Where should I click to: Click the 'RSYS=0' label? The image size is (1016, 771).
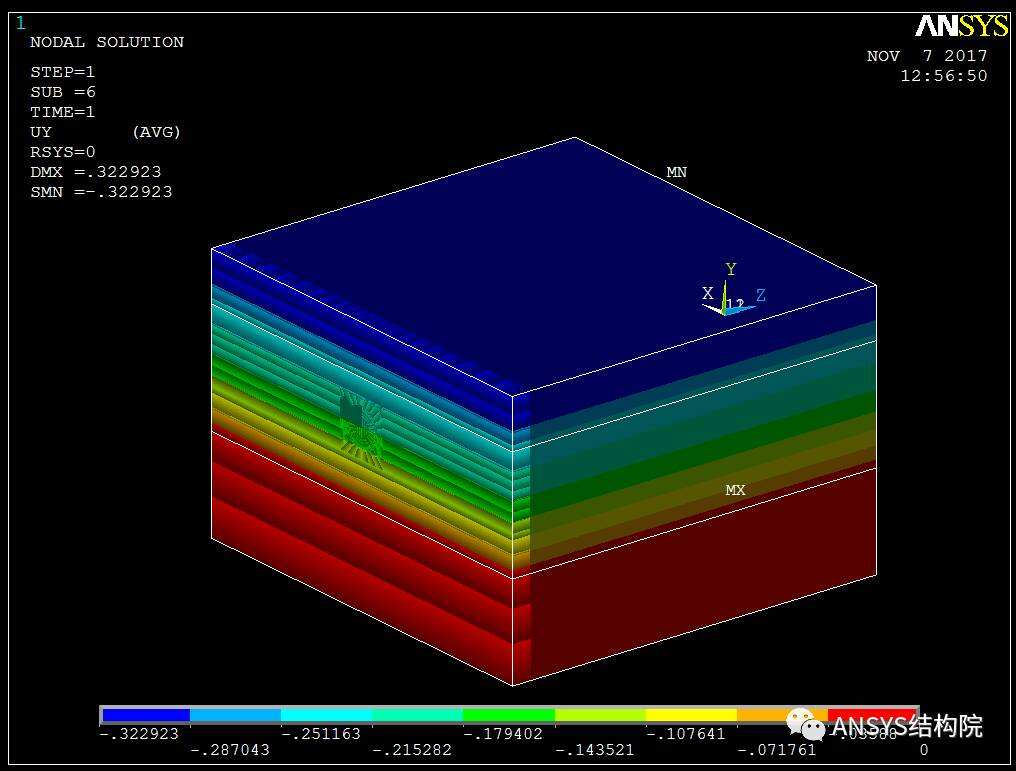tap(62, 152)
